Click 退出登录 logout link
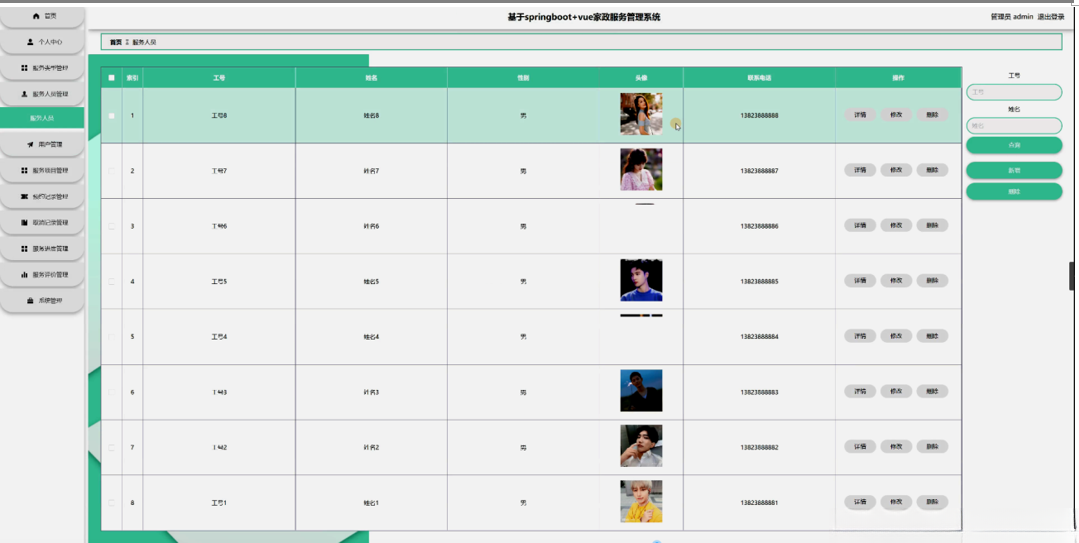 coord(1051,17)
